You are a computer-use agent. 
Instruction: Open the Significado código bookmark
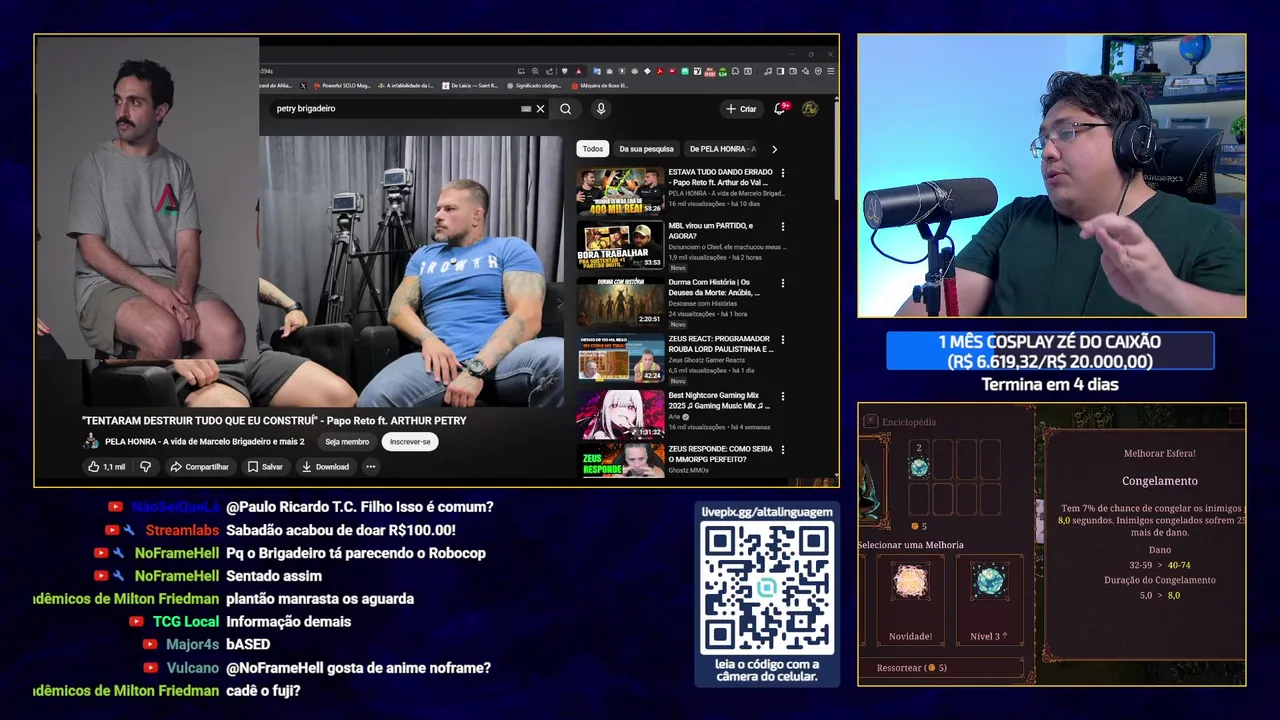point(534,86)
